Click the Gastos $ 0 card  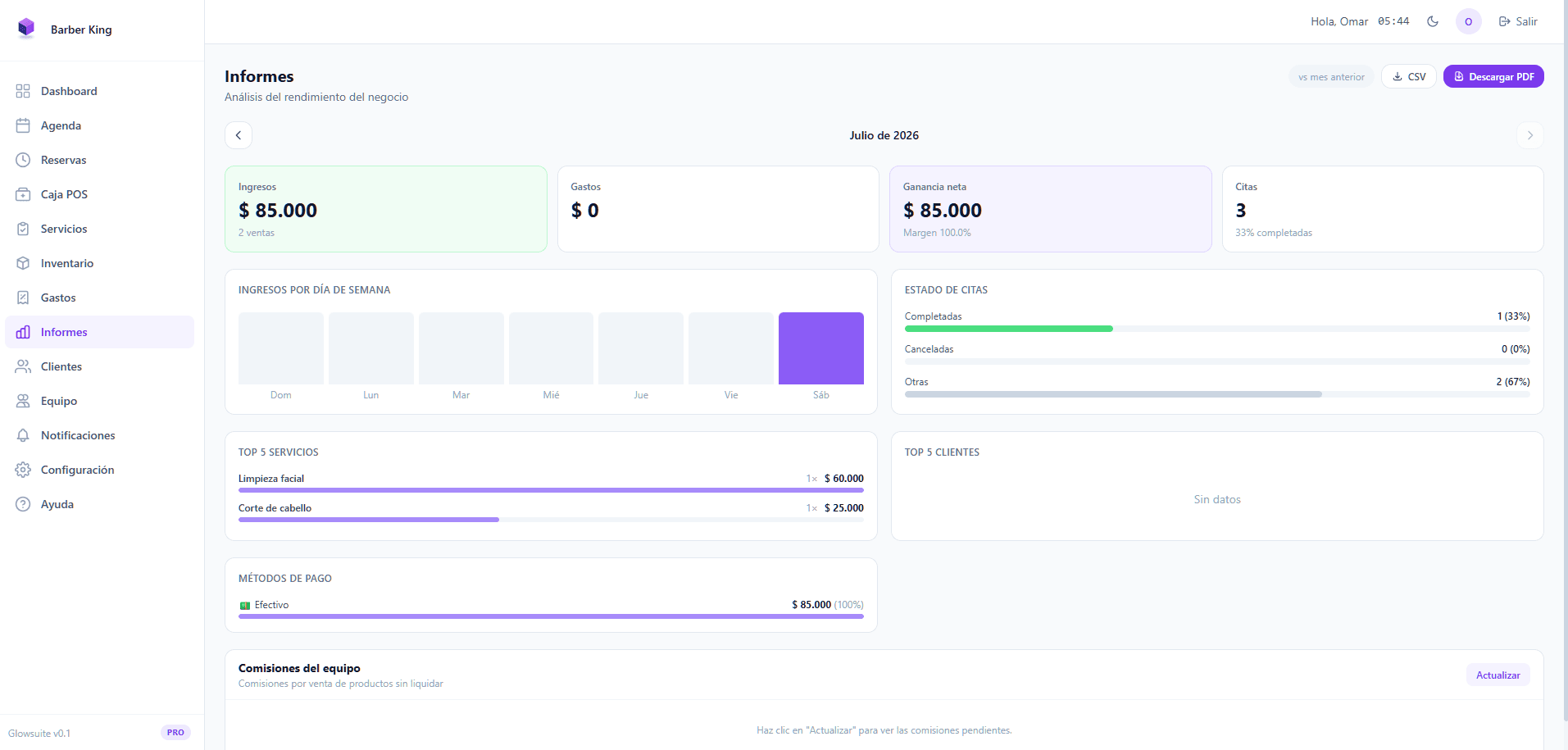coord(718,209)
